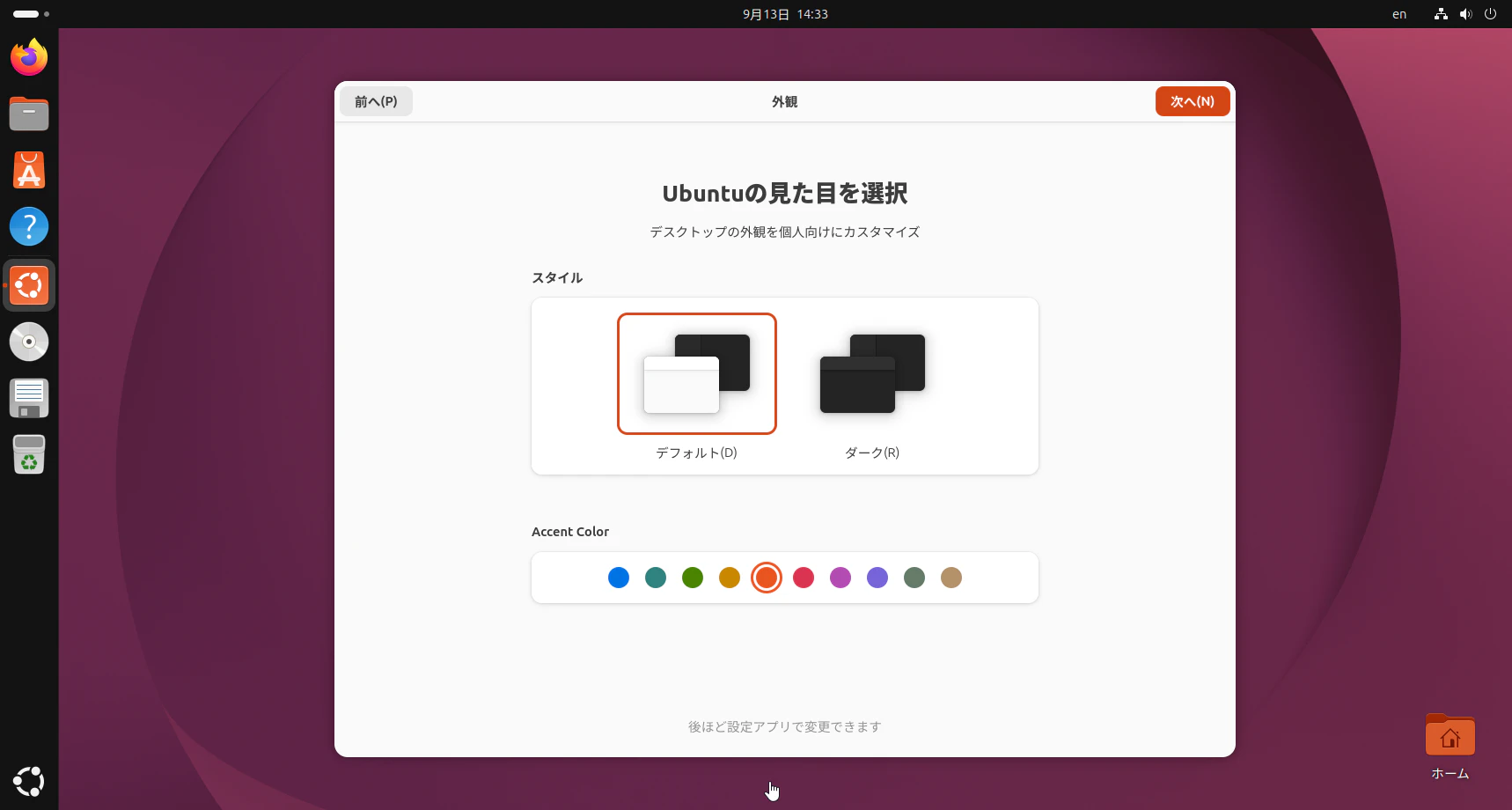Click the Ubuntu installer icon in dock
Viewport: 1512px width, 810px height.
(29, 285)
